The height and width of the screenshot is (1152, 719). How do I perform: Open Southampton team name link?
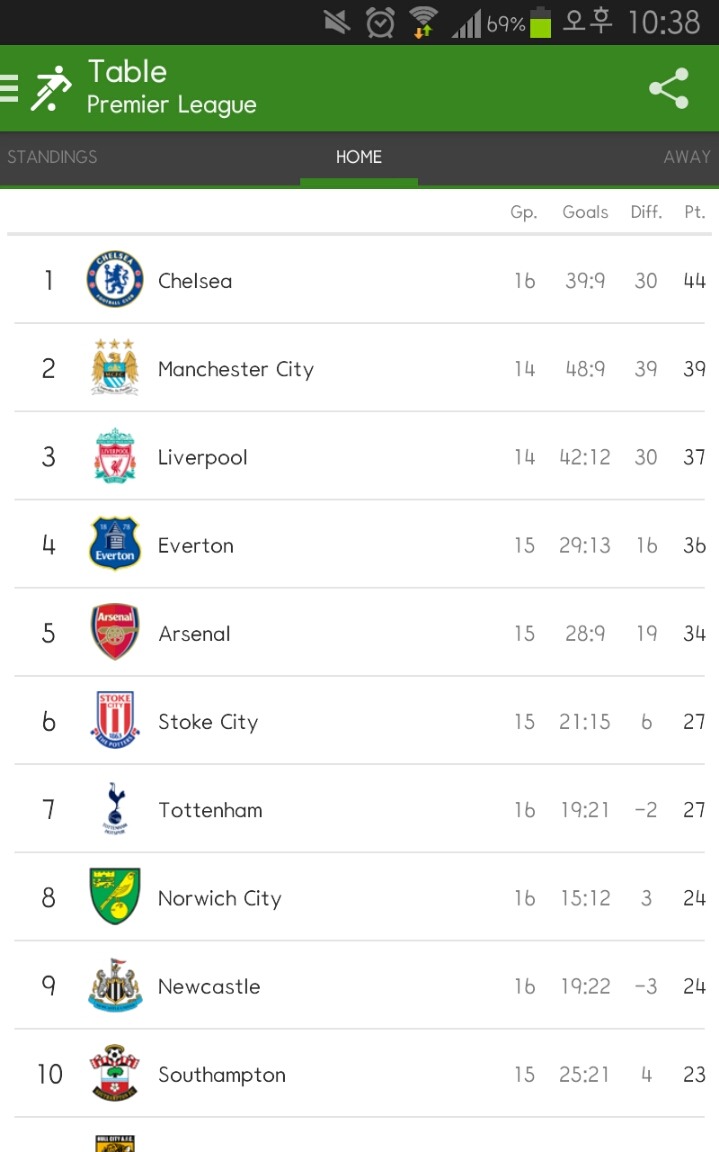click(x=221, y=1075)
